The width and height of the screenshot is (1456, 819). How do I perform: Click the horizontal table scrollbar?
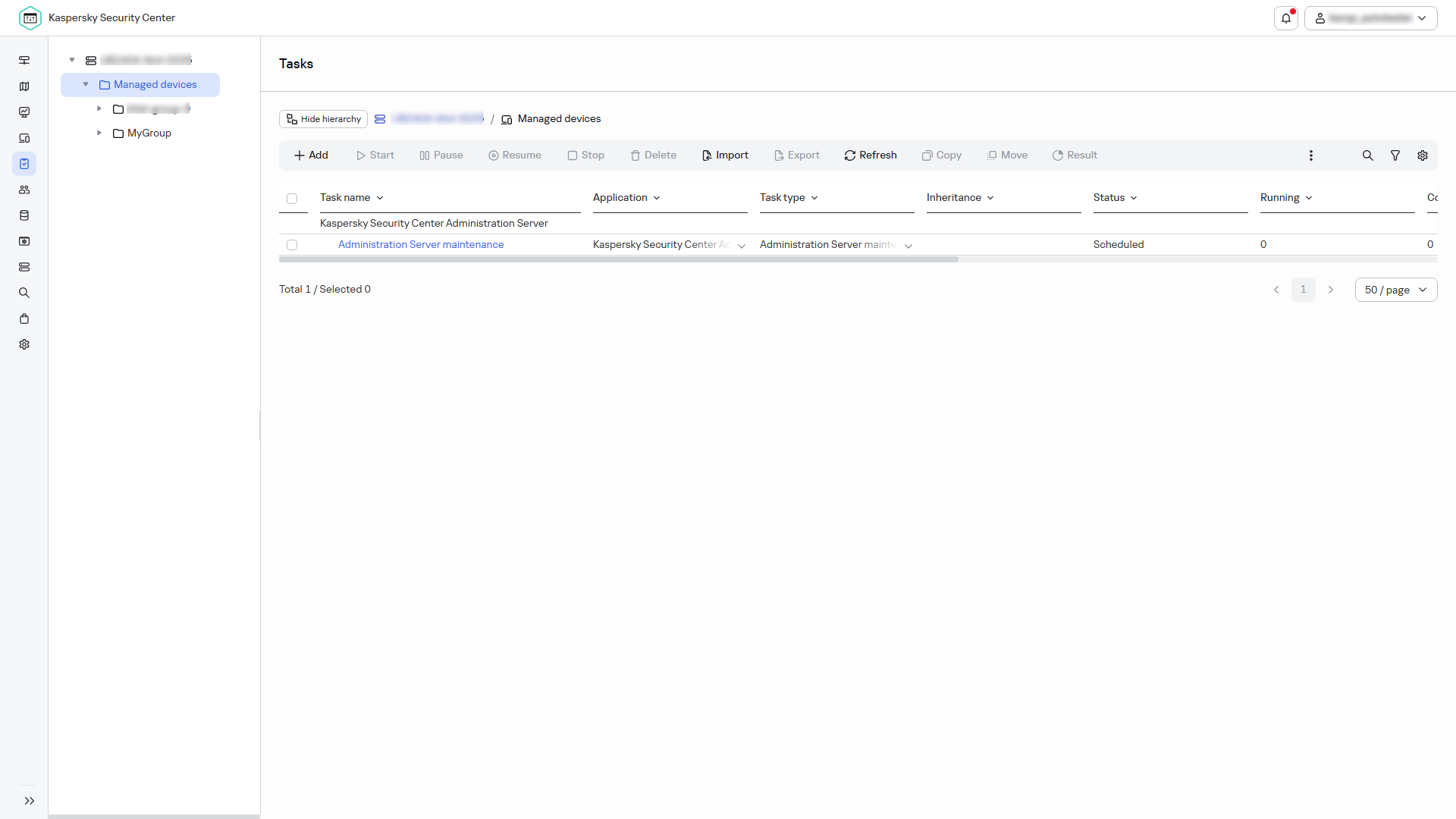click(619, 259)
